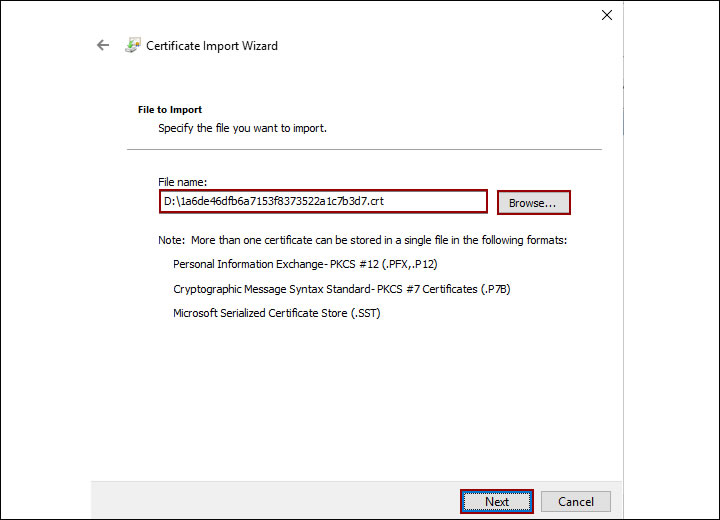Click the 'Specify the file you want to import' text
The width and height of the screenshot is (720, 520).
(x=242, y=128)
